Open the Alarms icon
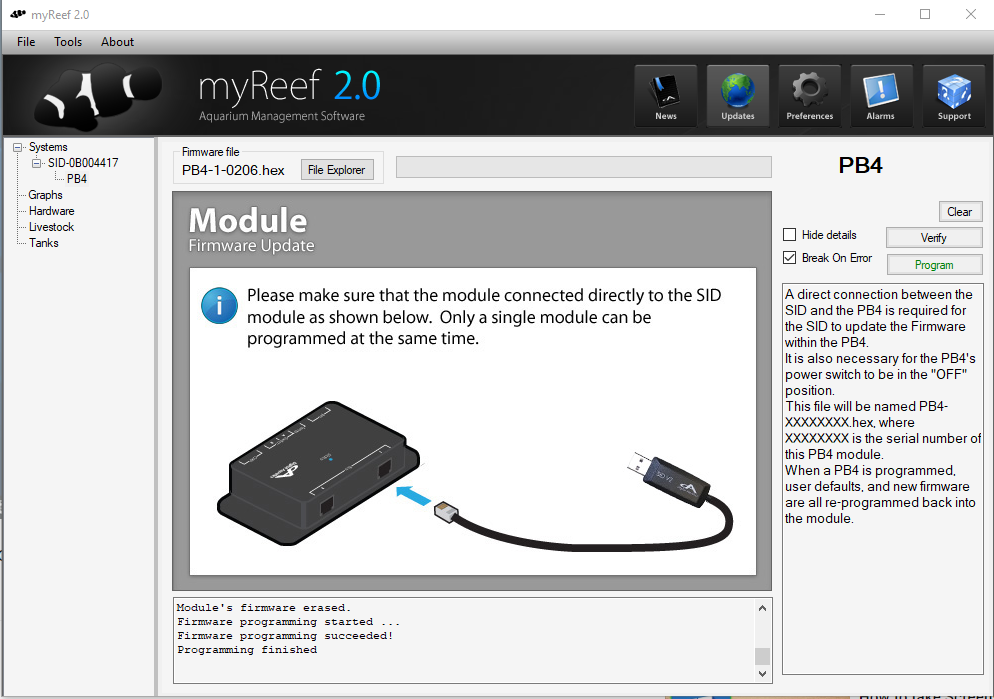This screenshot has height=699, width=994. pyautogui.click(x=881, y=96)
